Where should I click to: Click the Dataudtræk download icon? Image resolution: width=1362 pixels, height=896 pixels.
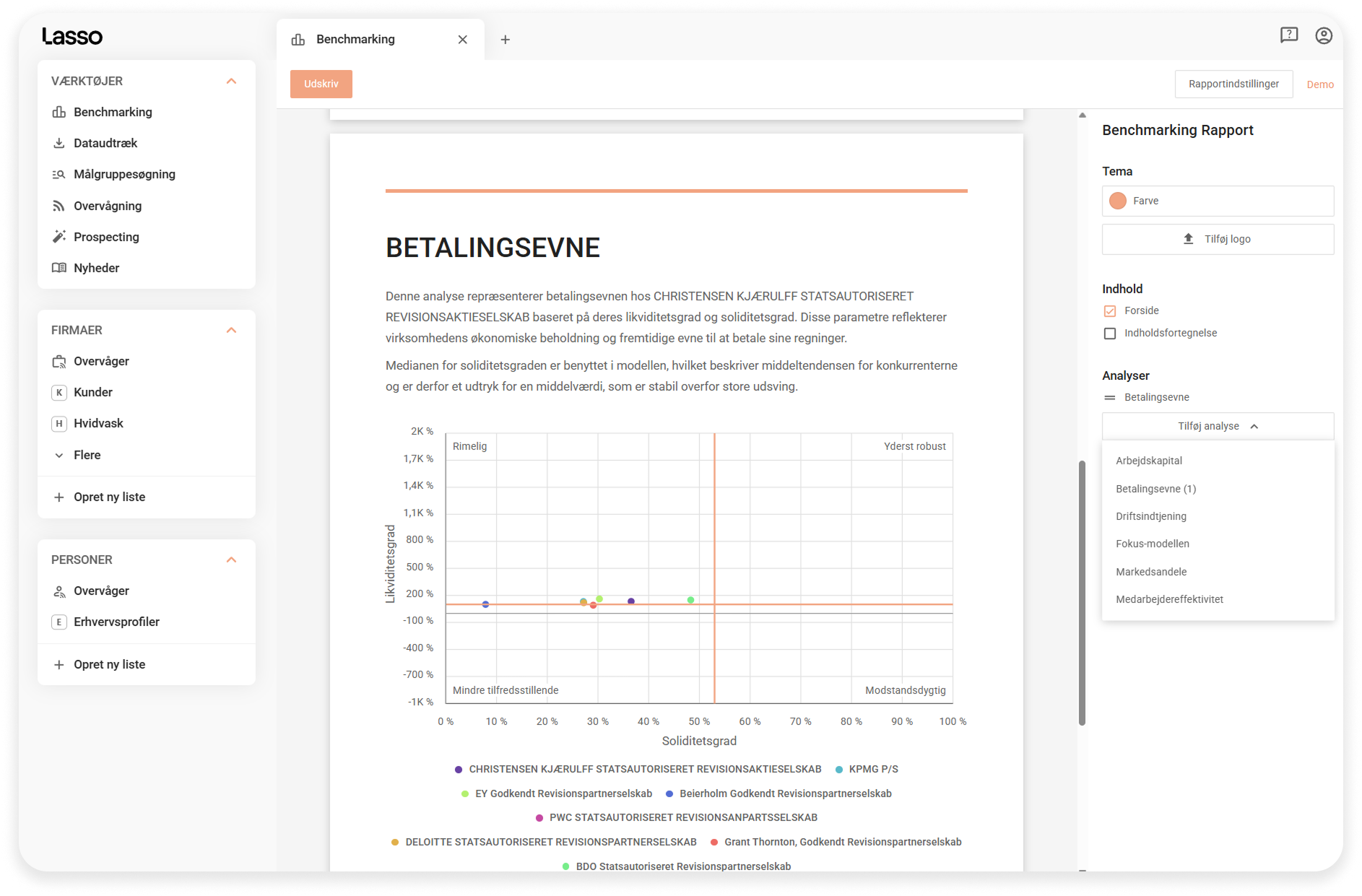(x=59, y=143)
